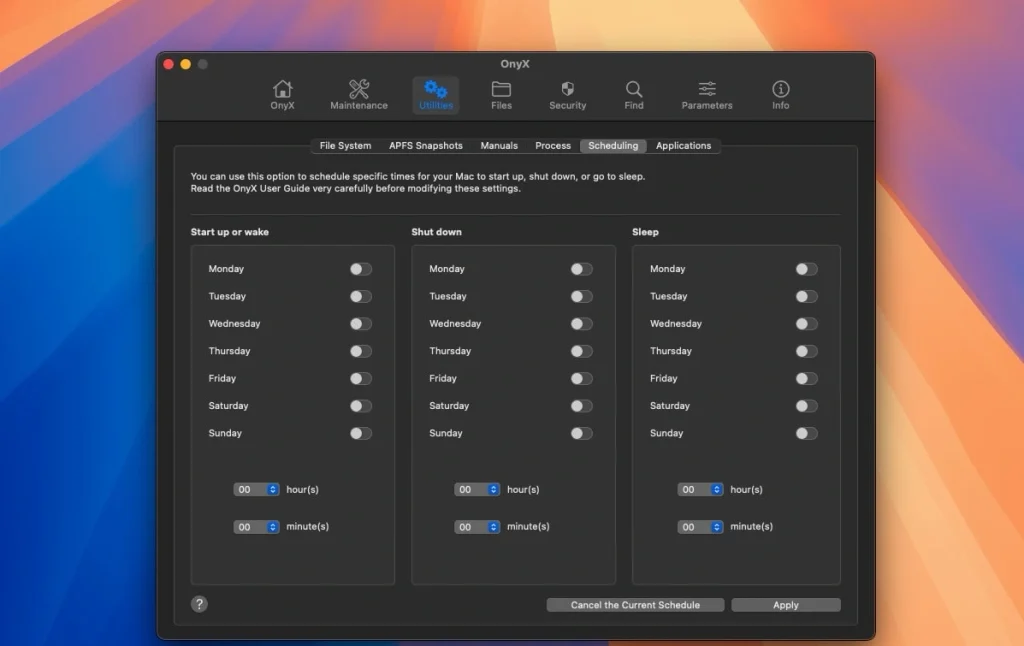The height and width of the screenshot is (646, 1024).
Task: Toggle Thursday in Shut down column
Action: coord(581,351)
